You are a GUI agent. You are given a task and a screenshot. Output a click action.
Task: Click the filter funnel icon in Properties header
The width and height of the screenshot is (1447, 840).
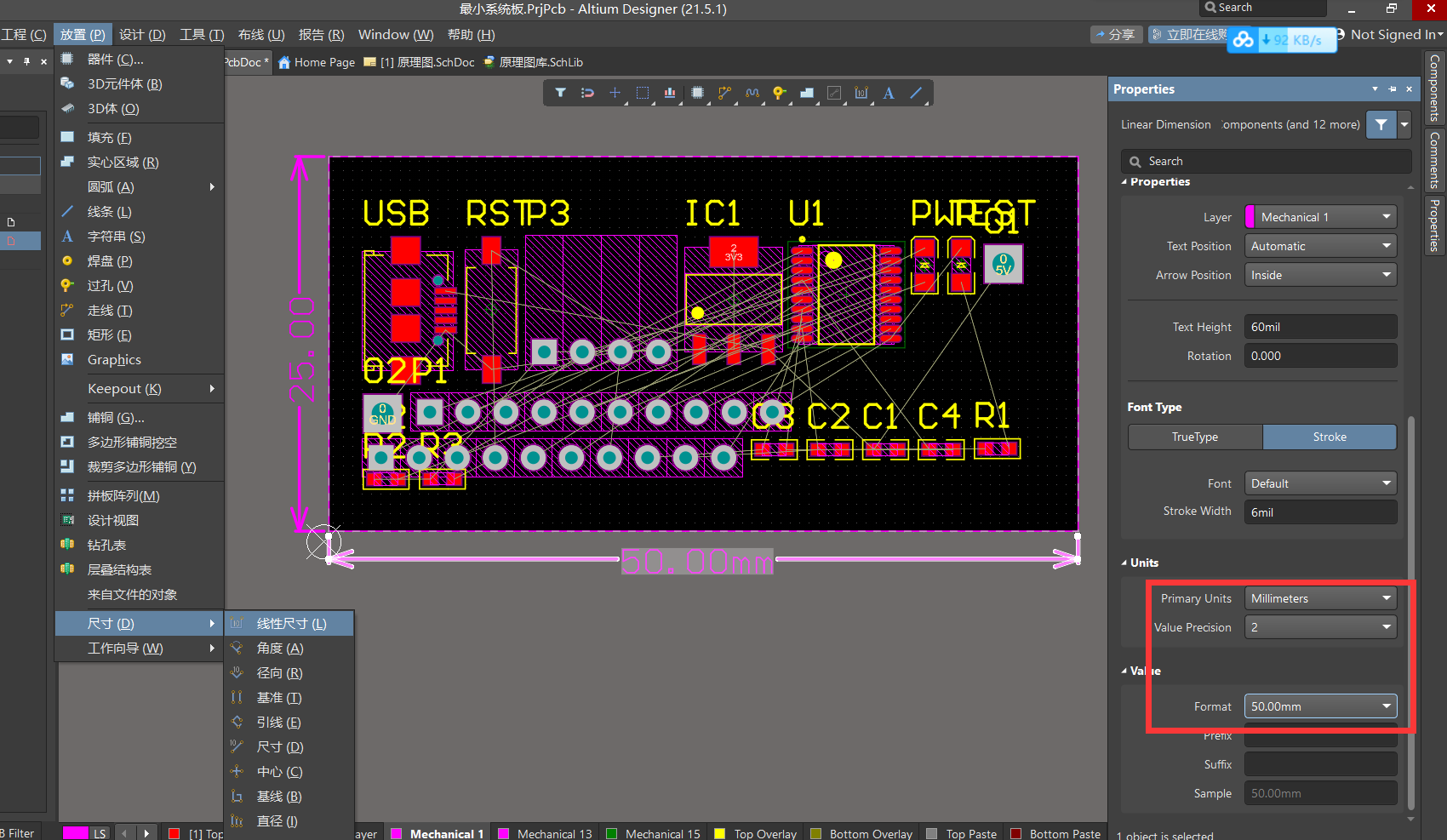tap(1381, 124)
